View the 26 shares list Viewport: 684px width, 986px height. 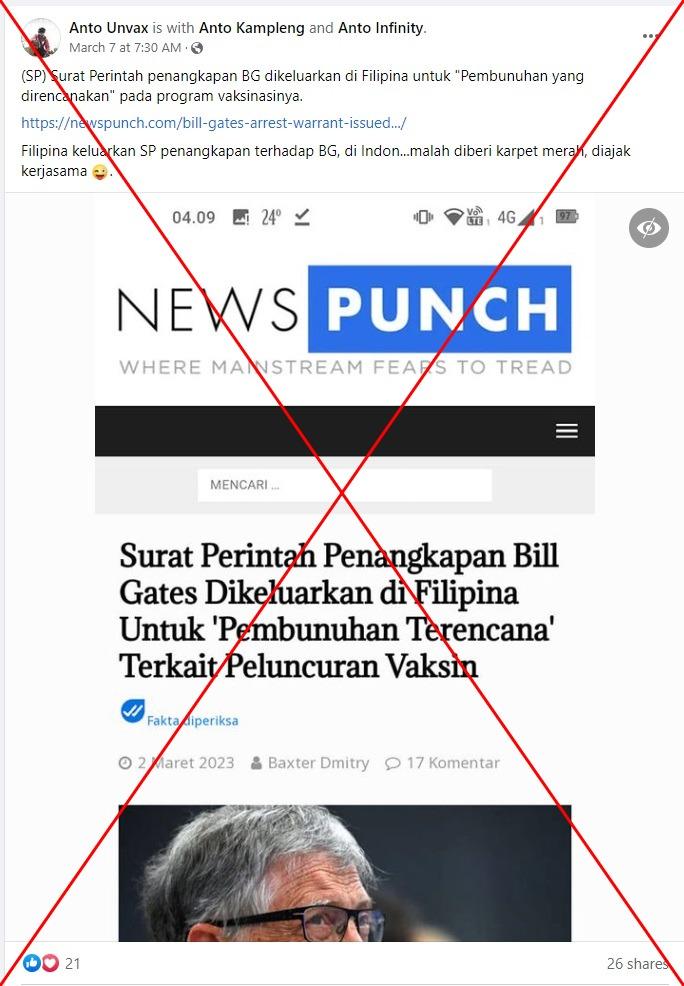636,963
